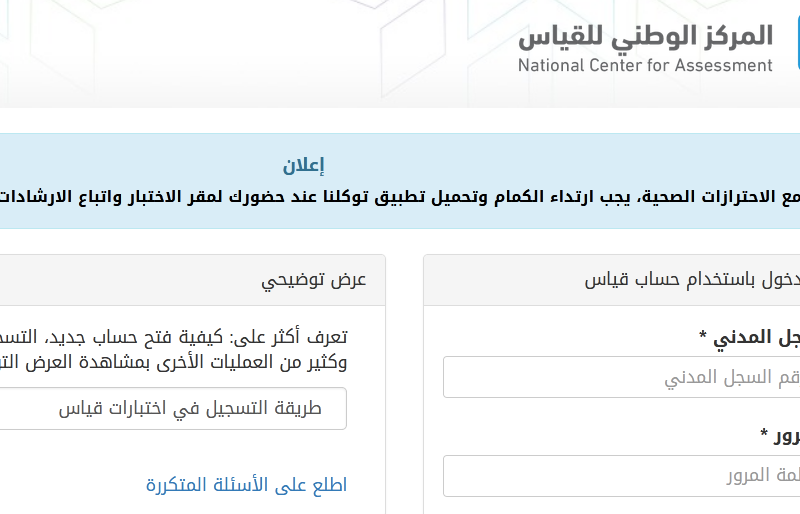Open the طريقة التسجيل في اختبارات قياس dropdown
Viewport: 800px width, 514px height.
click(173, 408)
